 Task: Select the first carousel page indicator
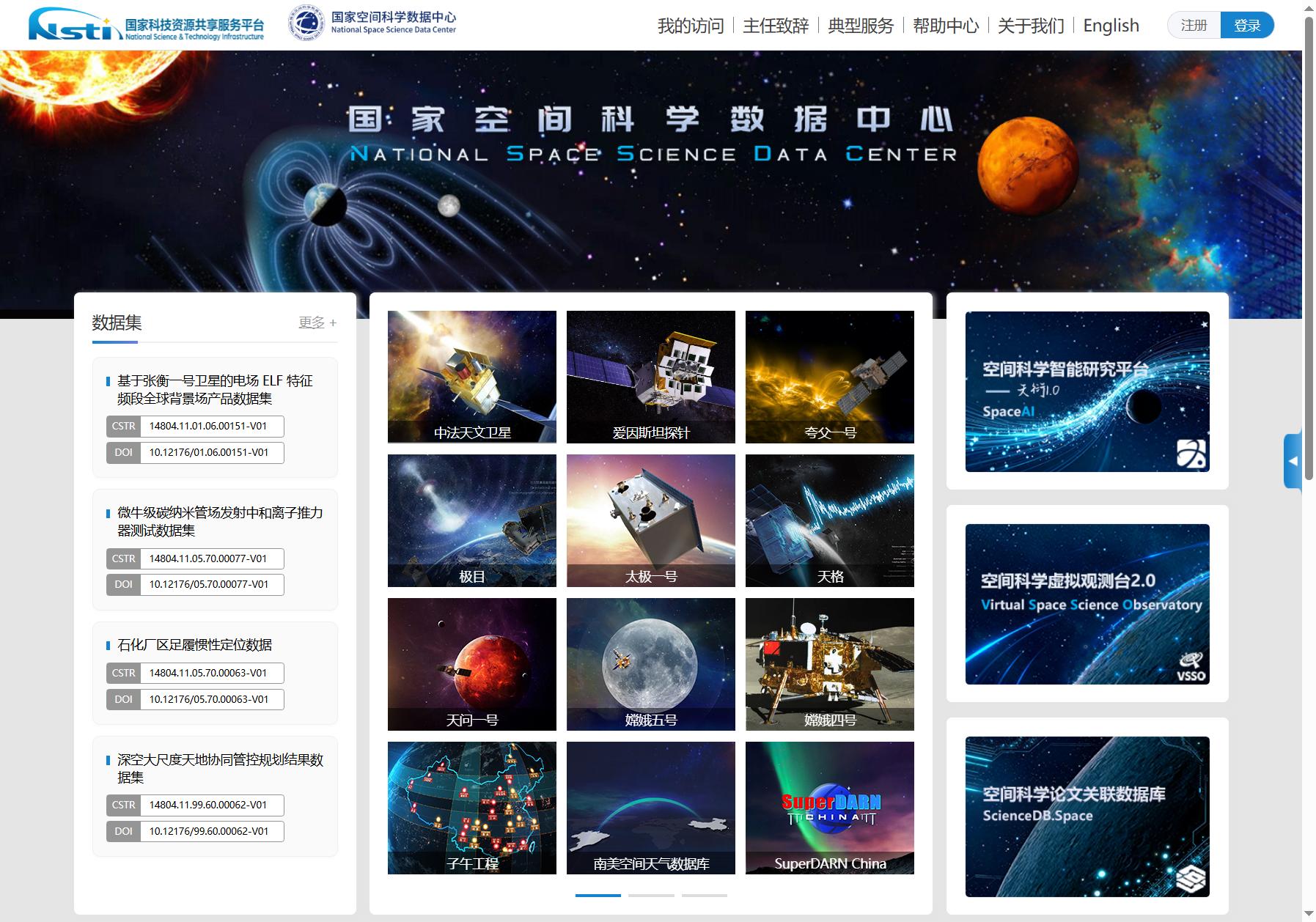tap(598, 895)
